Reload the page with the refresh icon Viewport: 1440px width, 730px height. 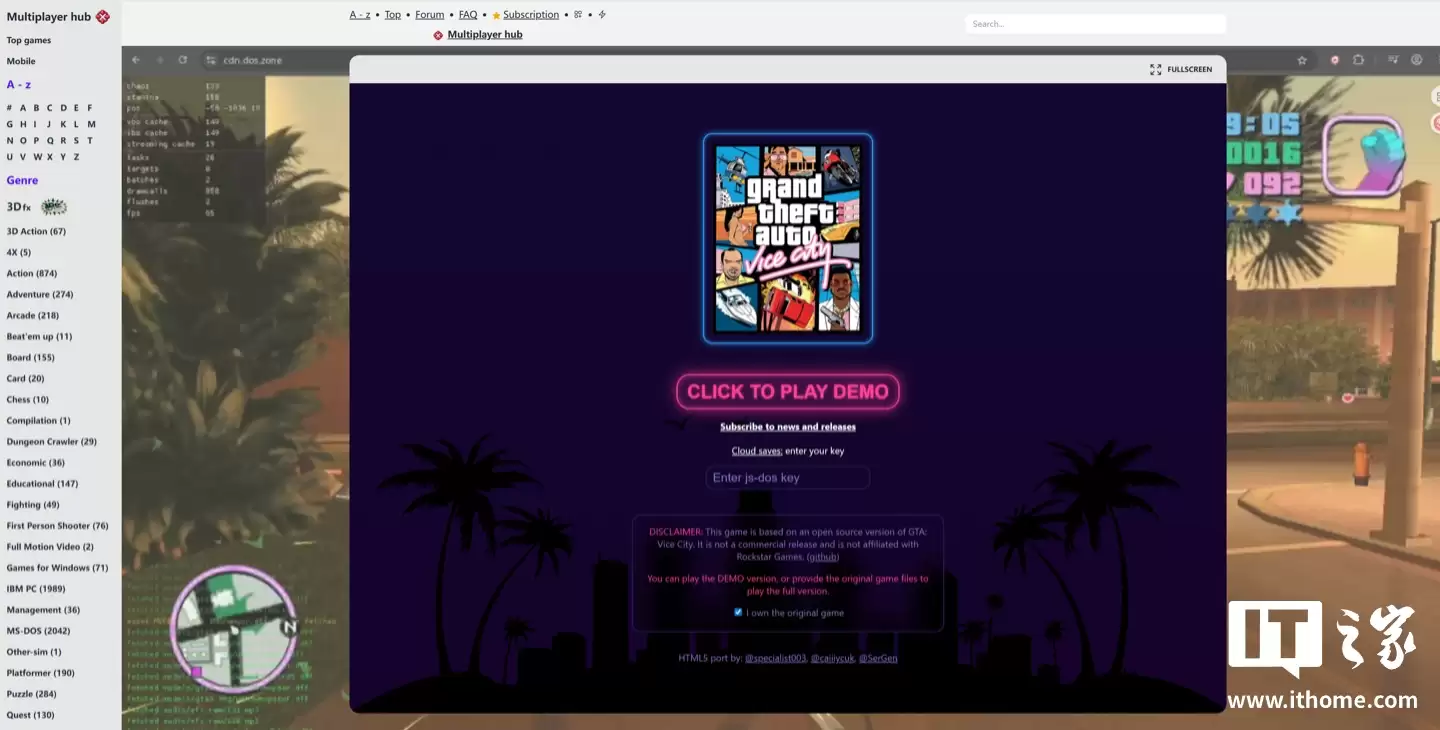tap(182, 59)
